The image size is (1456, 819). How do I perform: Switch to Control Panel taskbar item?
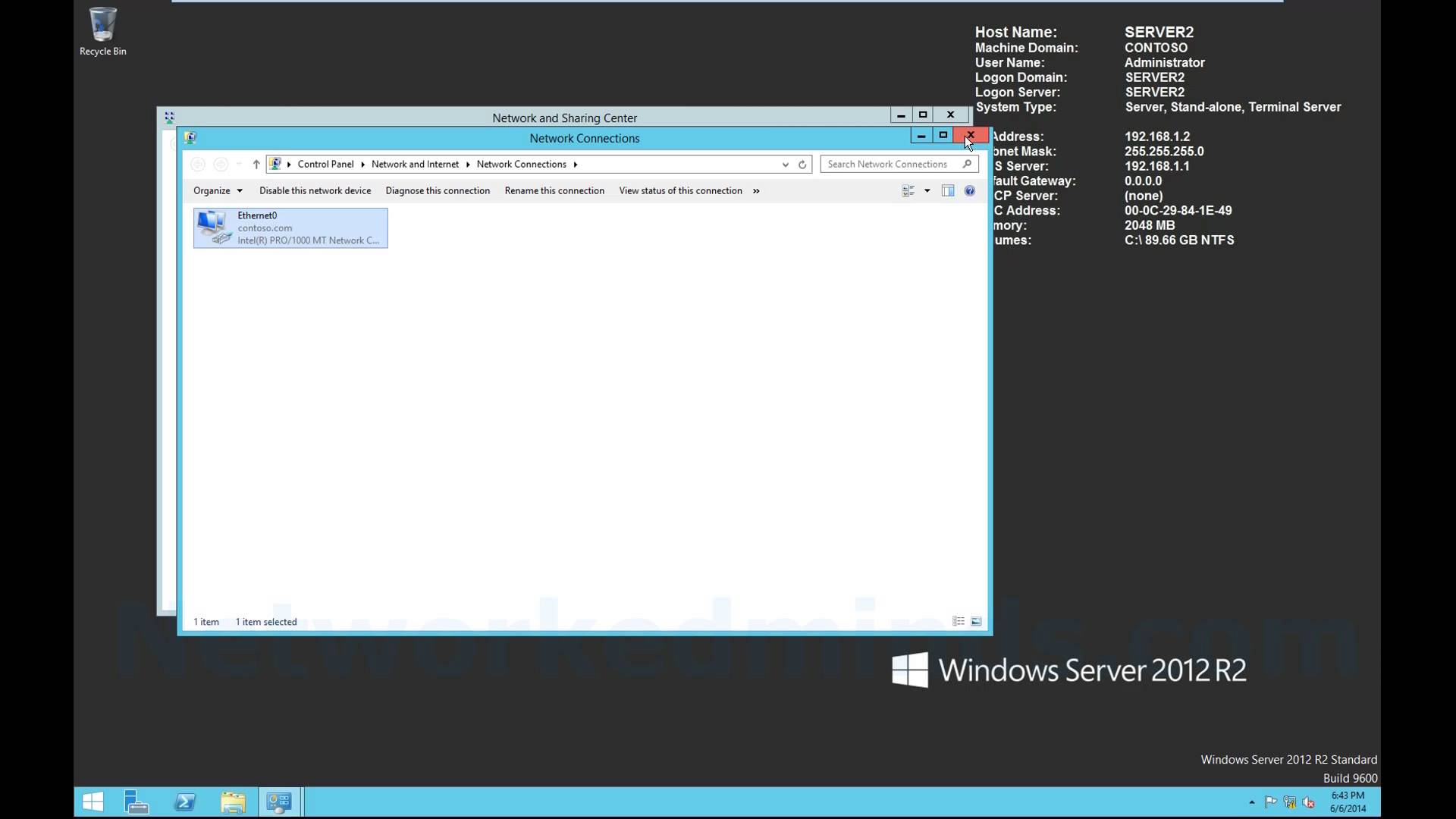pyautogui.click(x=279, y=802)
